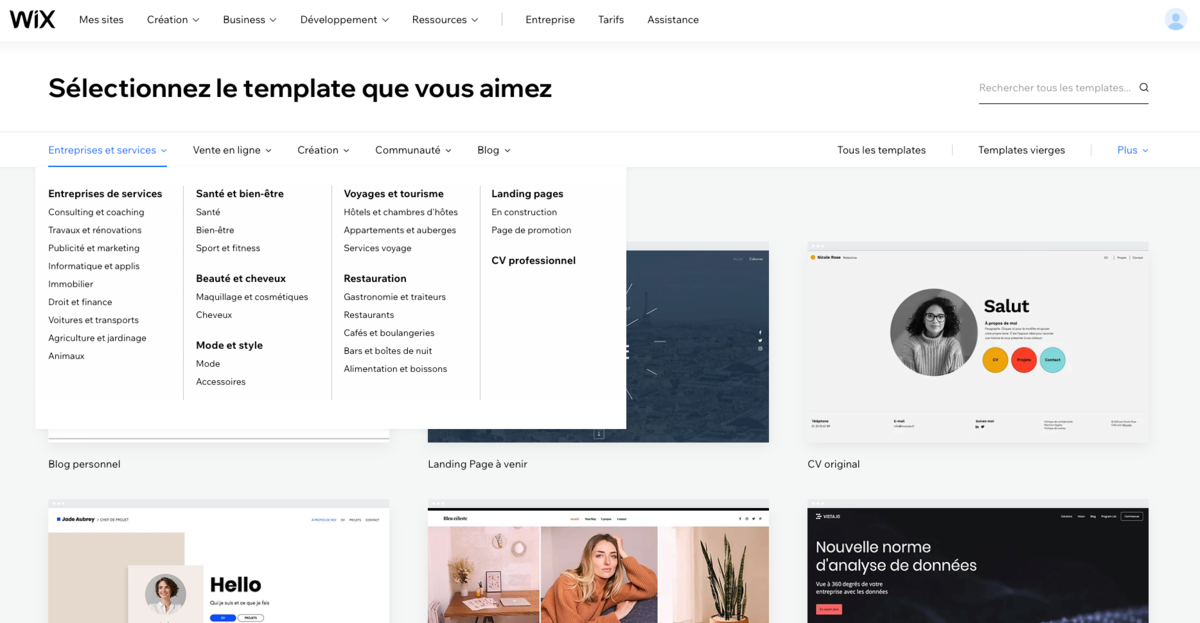
Task: Open the CV original template thumbnail
Action: (978, 341)
